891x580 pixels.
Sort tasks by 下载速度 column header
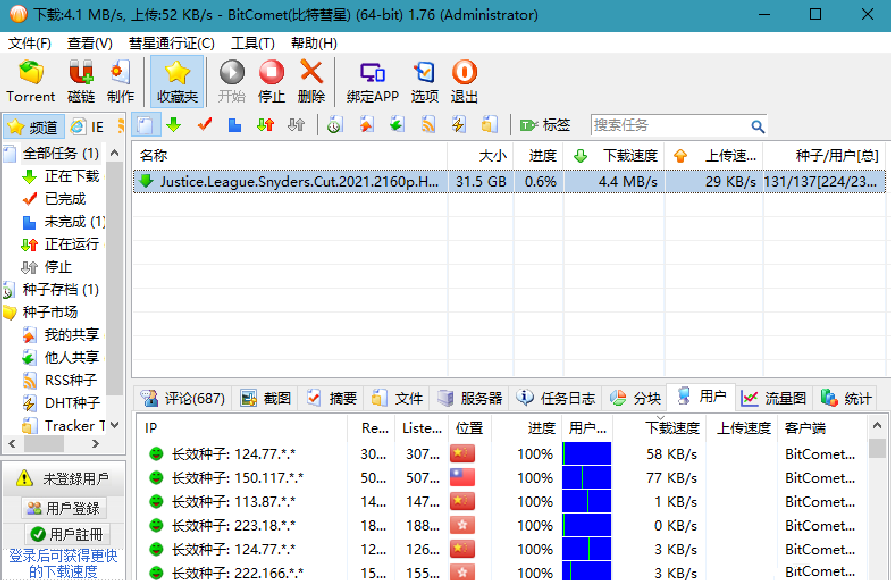[x=614, y=156]
